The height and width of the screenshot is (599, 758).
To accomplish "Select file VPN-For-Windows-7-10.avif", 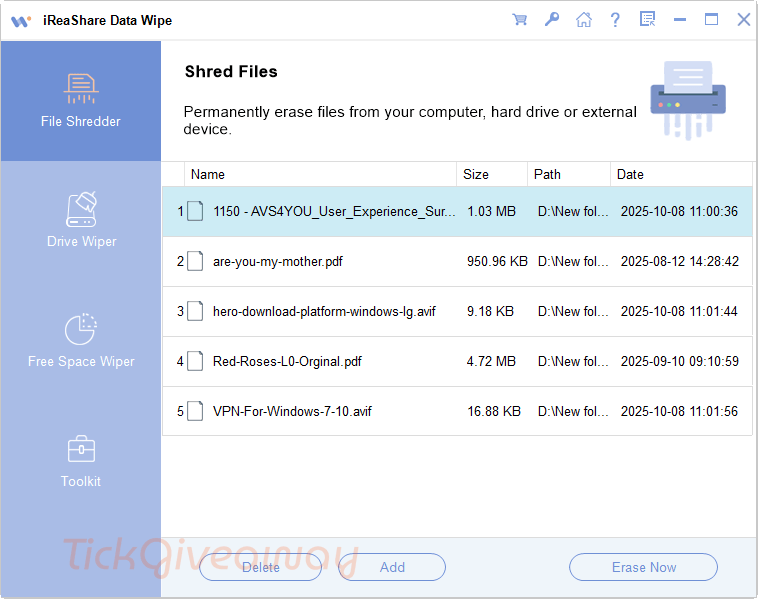I will click(x=292, y=411).
